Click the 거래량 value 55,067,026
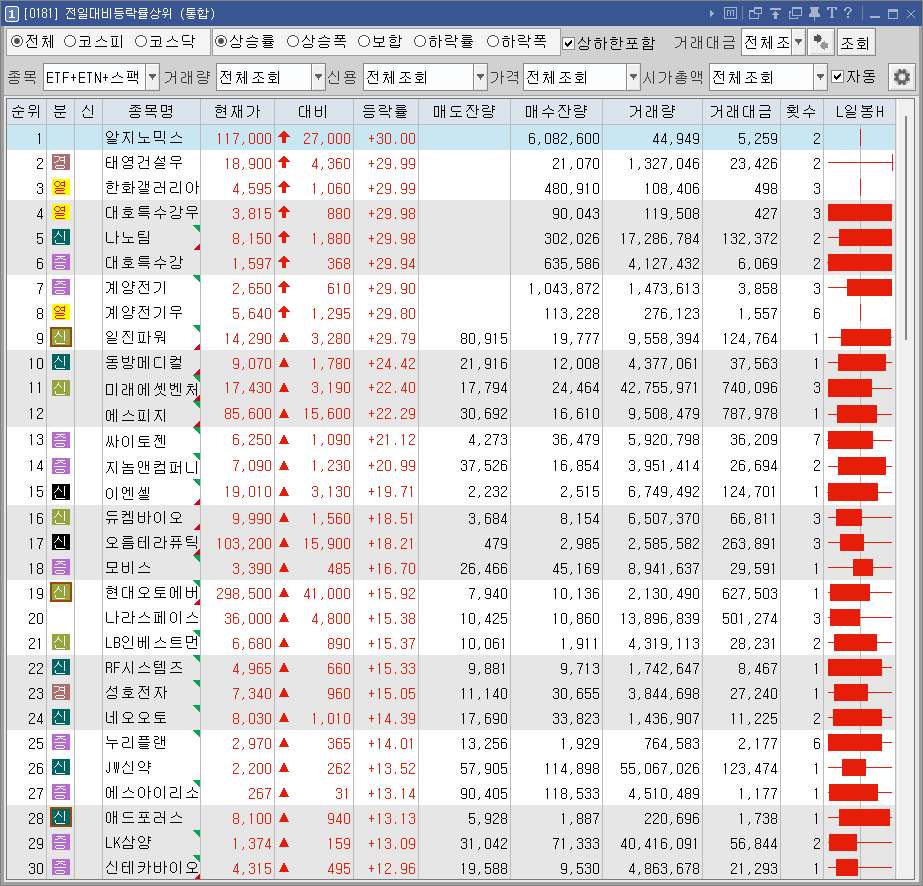Image resolution: width=923 pixels, height=886 pixels. tap(659, 768)
